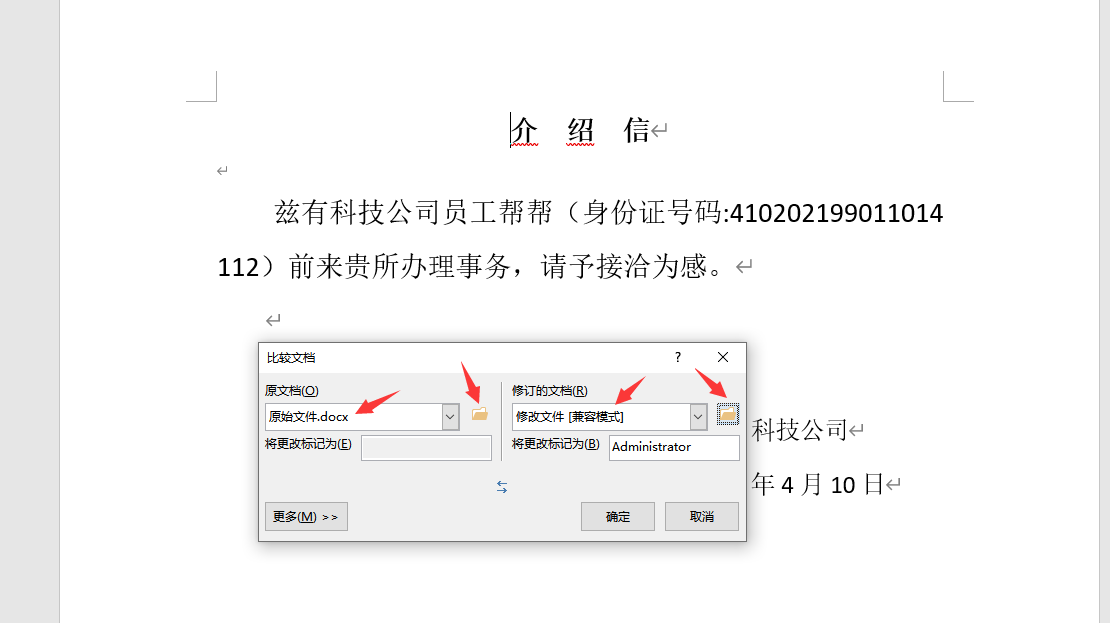This screenshot has height=623, width=1110.
Task: Browse for the original document with the folder icon
Action: pyautogui.click(x=480, y=414)
